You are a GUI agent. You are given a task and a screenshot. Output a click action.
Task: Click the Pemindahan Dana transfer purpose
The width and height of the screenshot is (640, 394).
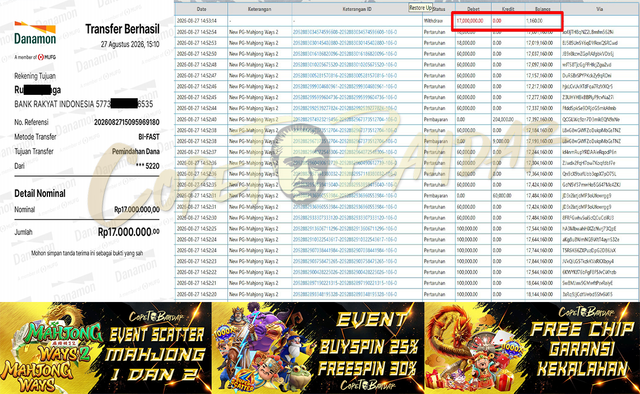[136, 151]
